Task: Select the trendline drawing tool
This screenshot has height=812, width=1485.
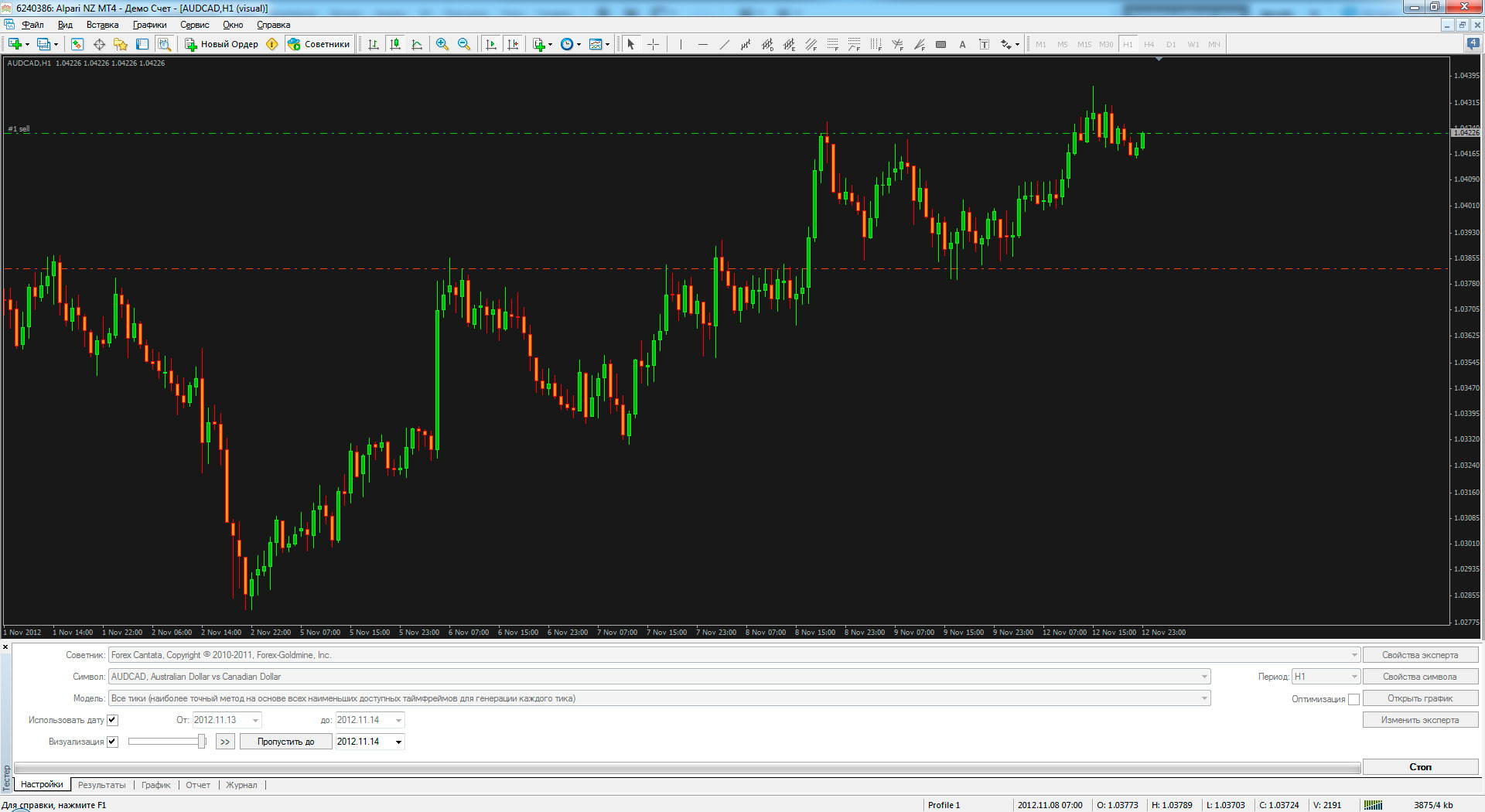Action: point(724,44)
